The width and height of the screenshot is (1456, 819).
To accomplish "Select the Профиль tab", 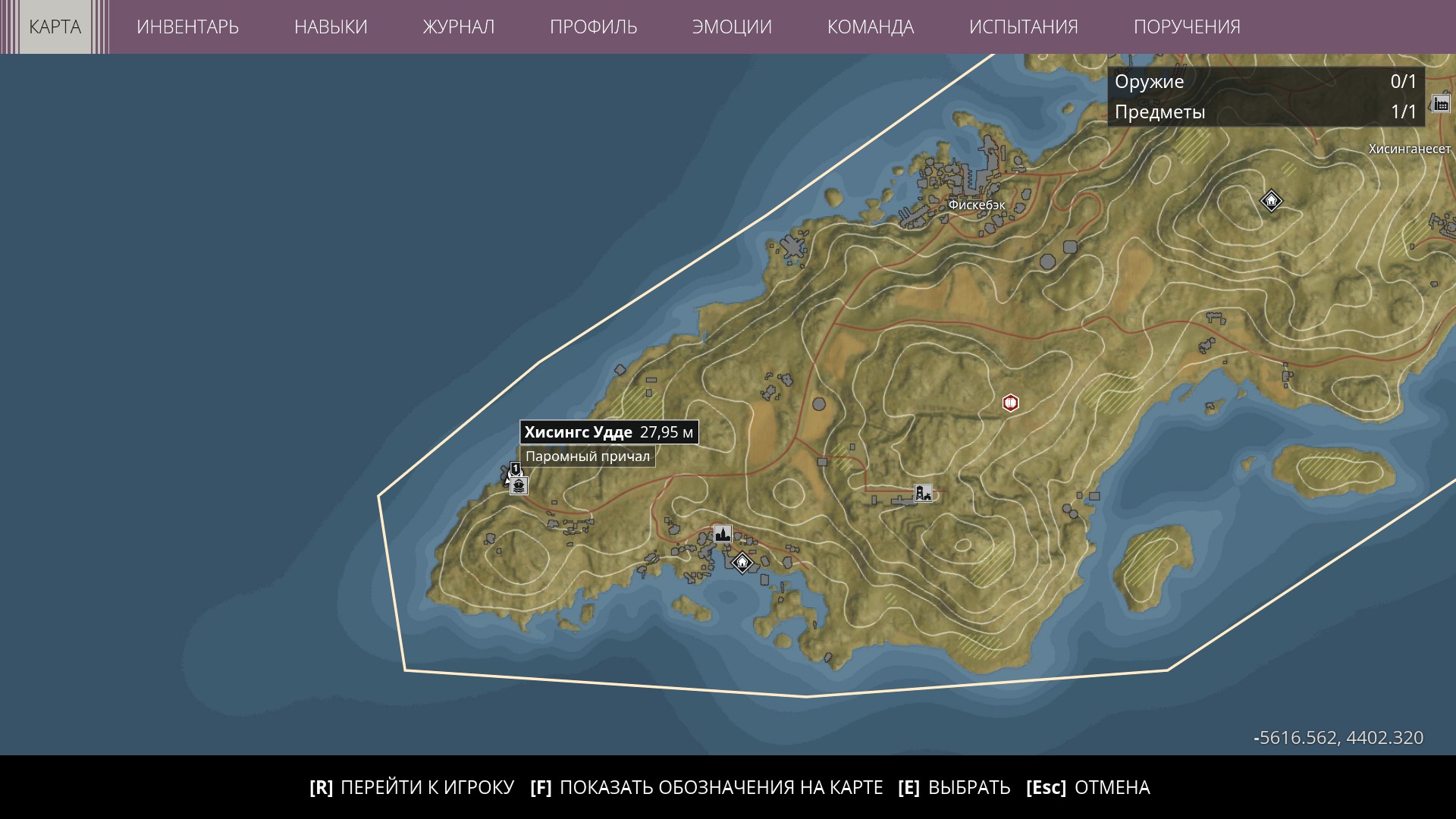I will pyautogui.click(x=593, y=27).
